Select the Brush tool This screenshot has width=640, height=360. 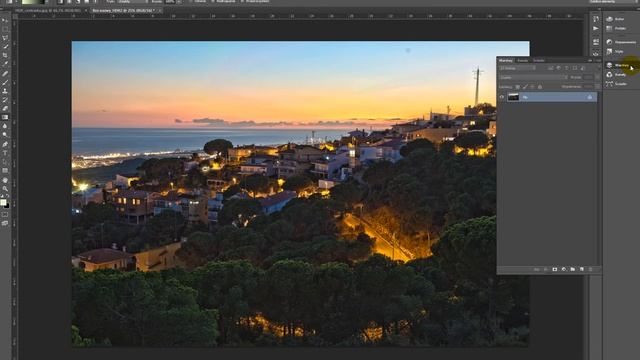point(5,82)
